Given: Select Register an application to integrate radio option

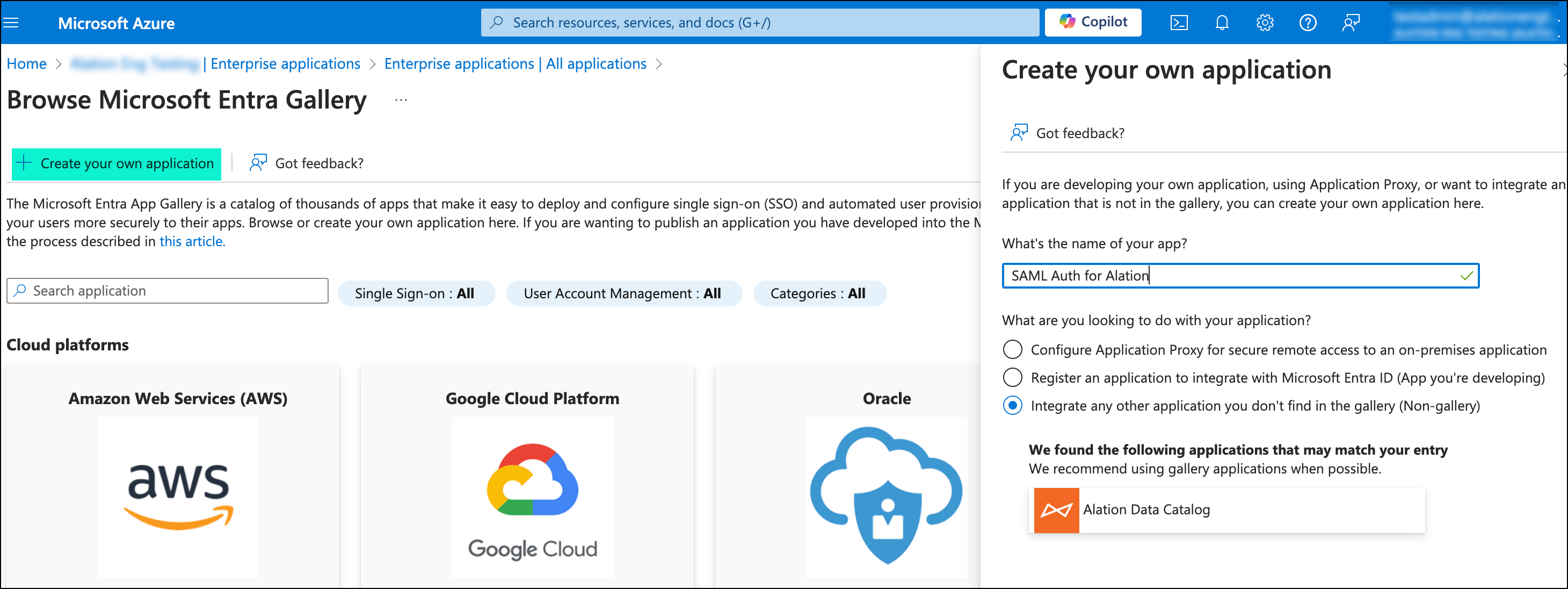Looking at the screenshot, I should [x=1012, y=378].
